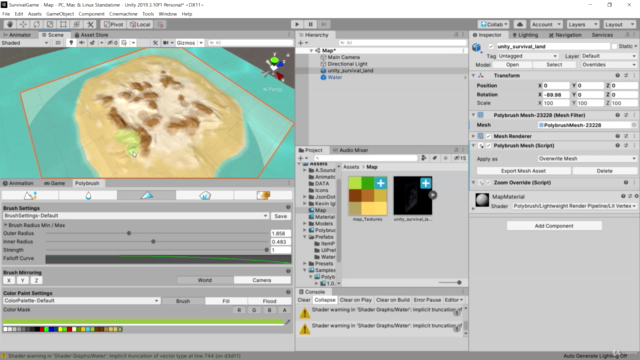Open scene camera settings icon
The width and height of the screenshot is (640, 360).
tap(167, 43)
